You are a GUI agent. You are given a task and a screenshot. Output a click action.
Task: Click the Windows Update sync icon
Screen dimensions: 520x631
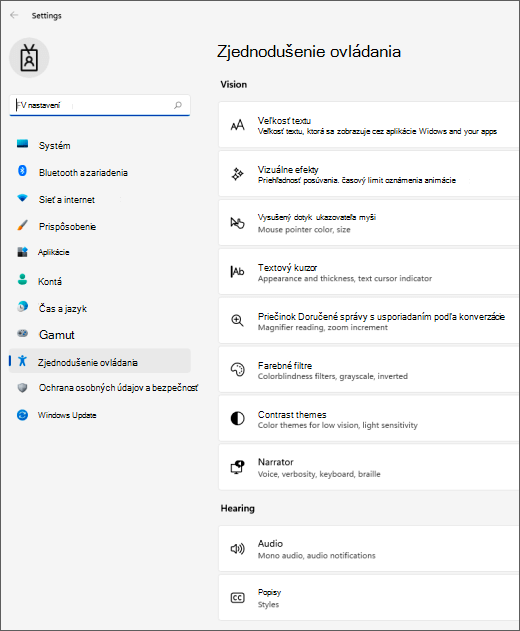point(23,415)
